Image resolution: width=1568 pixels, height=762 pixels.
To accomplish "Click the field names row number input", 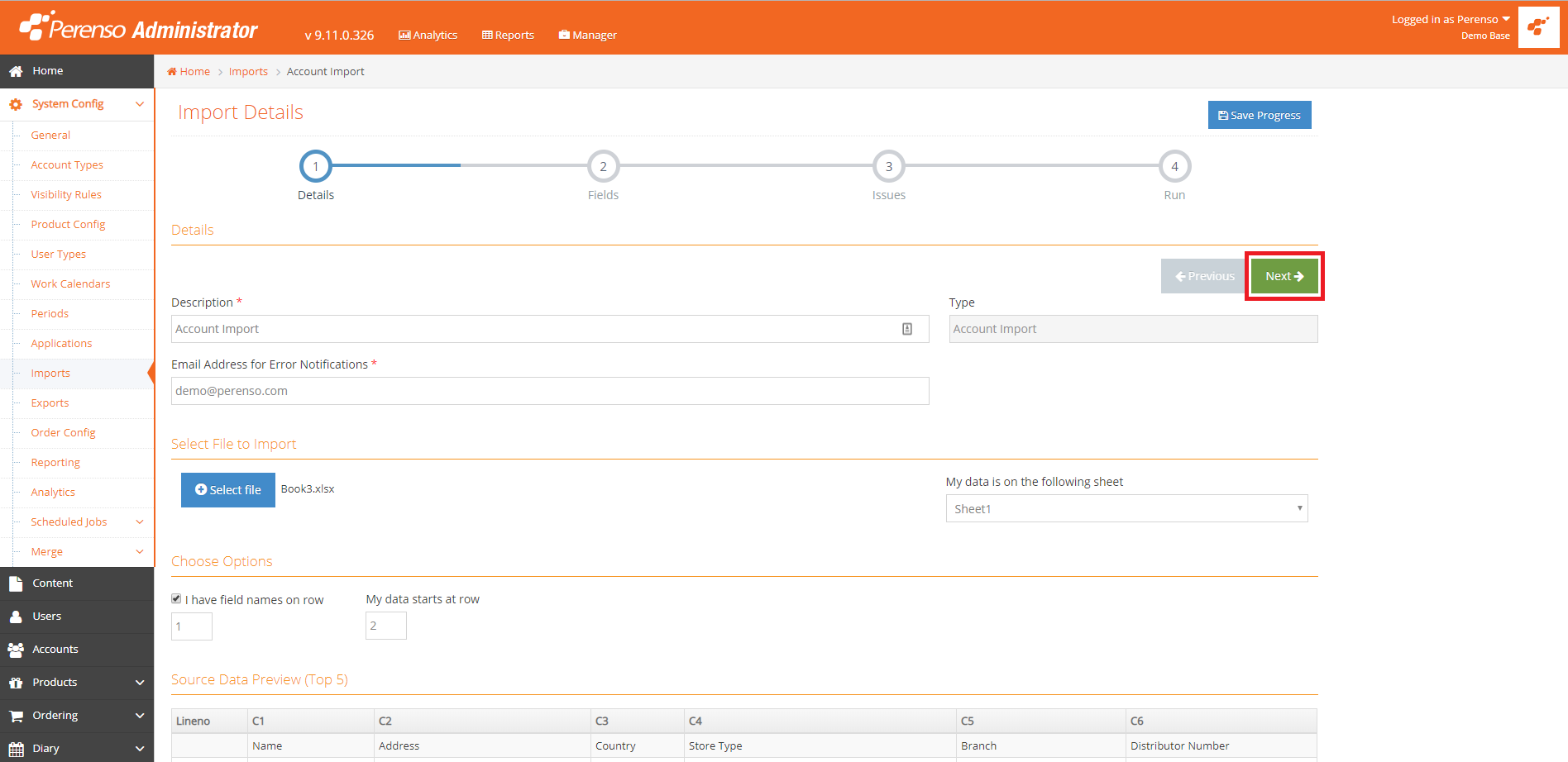I will 192,626.
